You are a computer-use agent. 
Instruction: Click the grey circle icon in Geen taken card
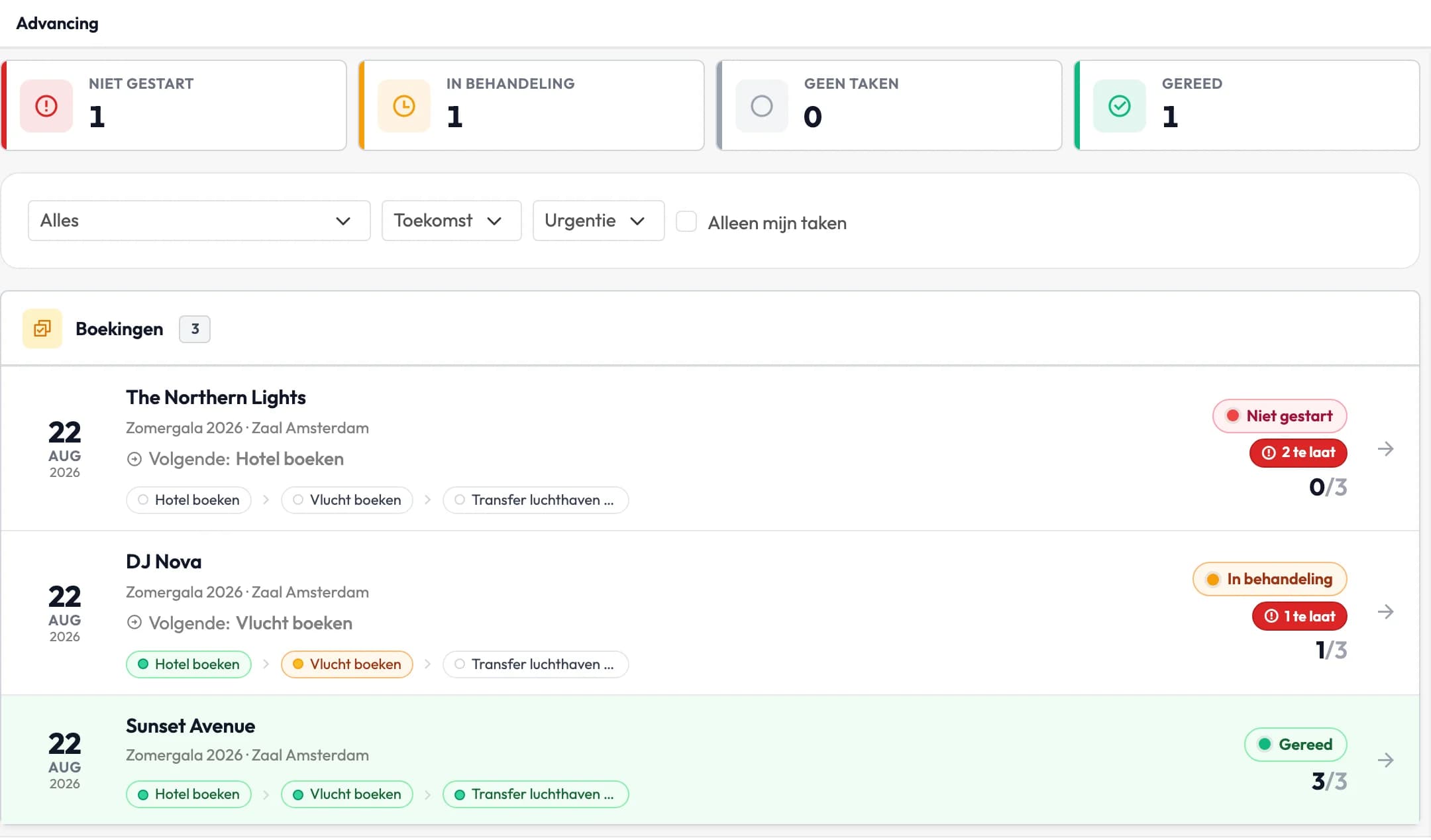point(762,106)
